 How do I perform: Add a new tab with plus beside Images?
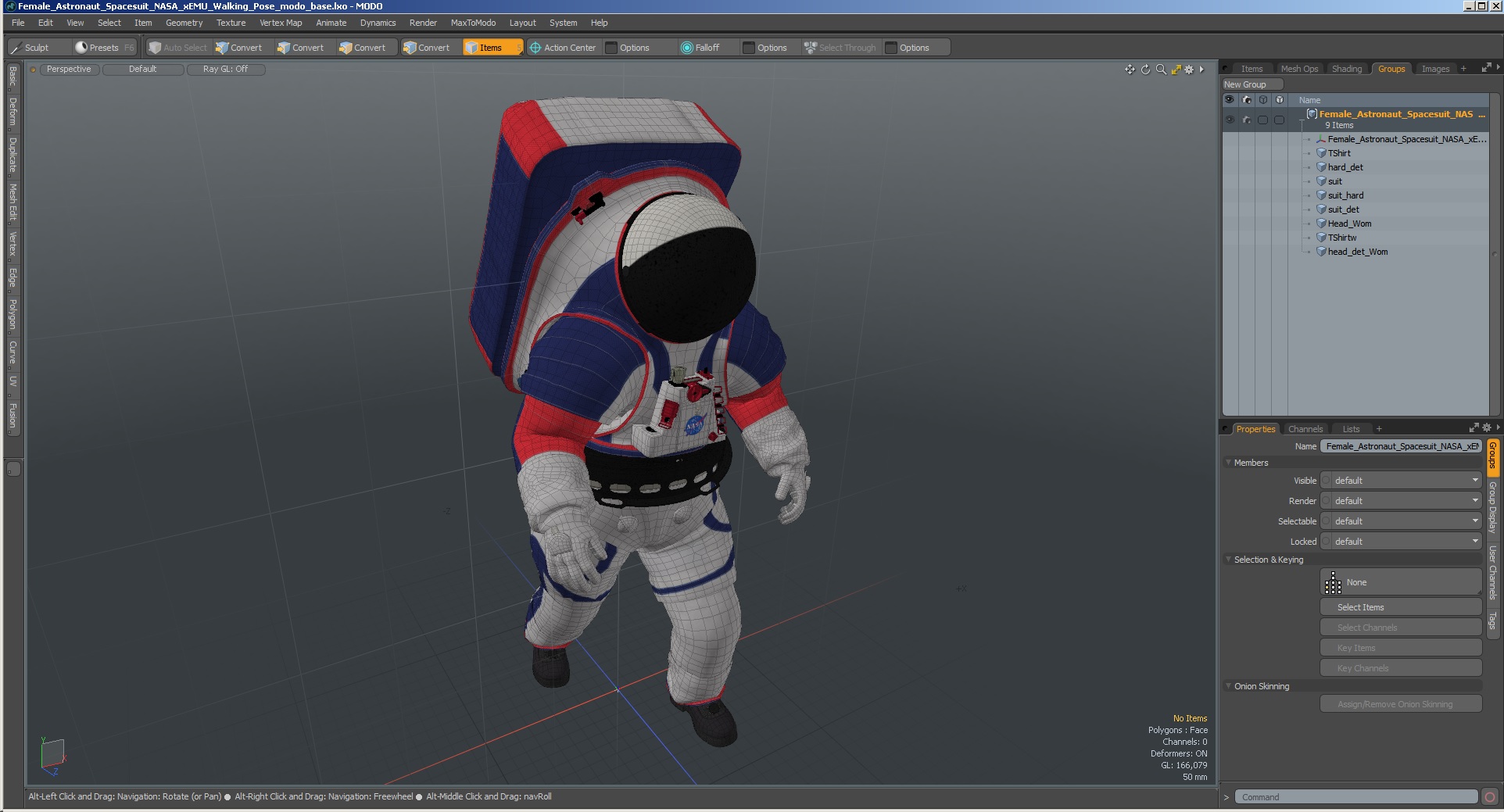(1463, 69)
